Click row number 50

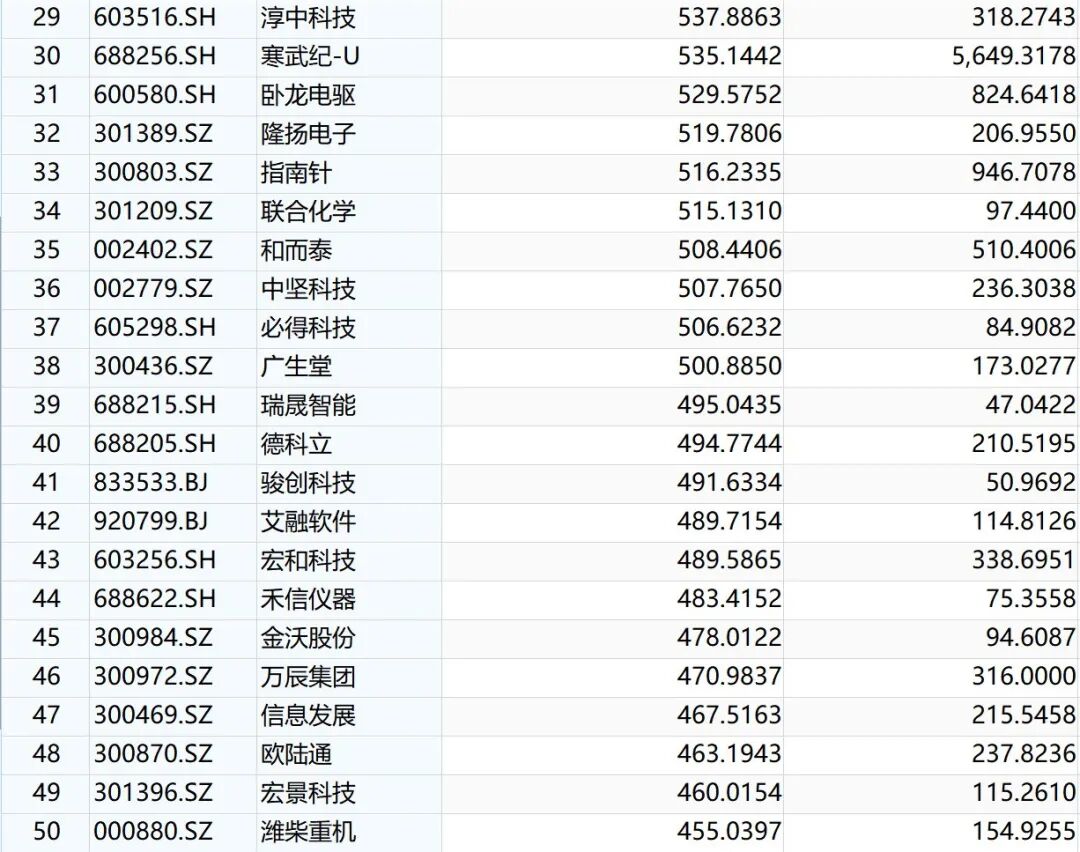pyautogui.click(x=46, y=831)
